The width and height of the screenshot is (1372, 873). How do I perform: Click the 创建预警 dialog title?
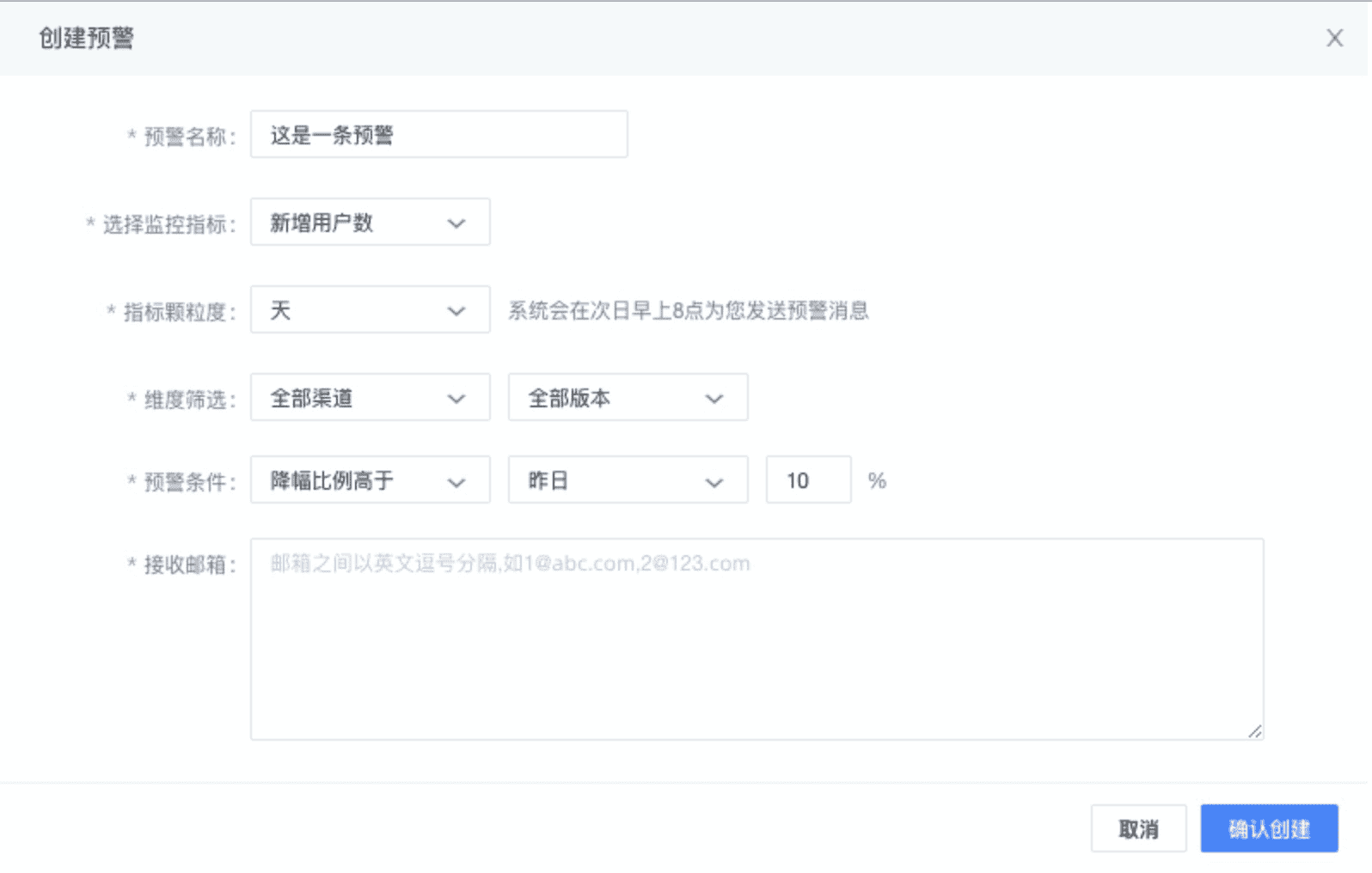coord(86,38)
